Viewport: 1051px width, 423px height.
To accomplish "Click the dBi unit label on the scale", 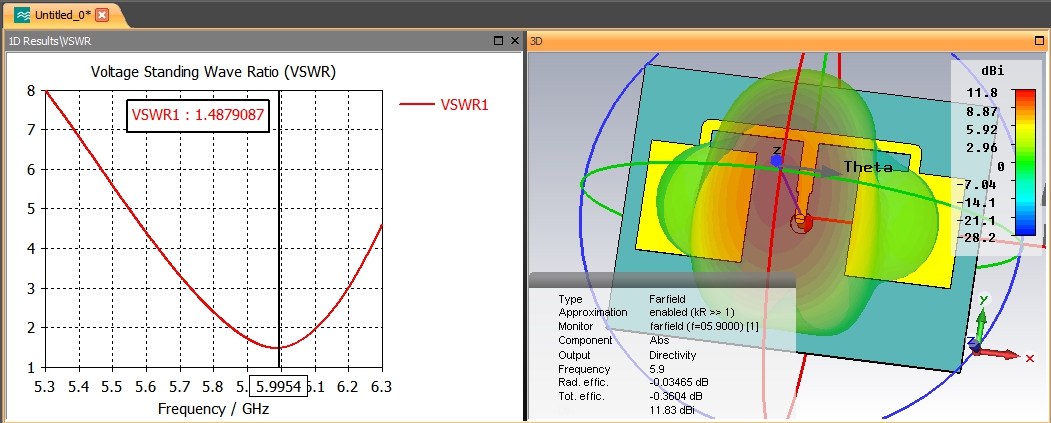I will [x=993, y=71].
